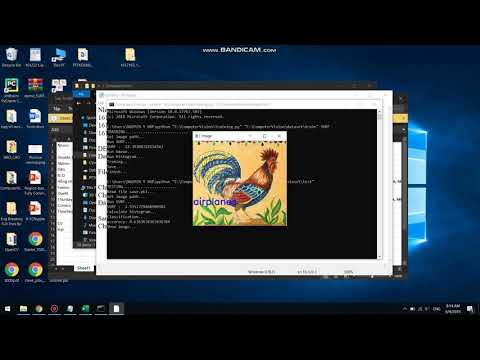This screenshot has height=360, width=480.
Task: Switch to Excel in the taskbar
Action: point(85,309)
